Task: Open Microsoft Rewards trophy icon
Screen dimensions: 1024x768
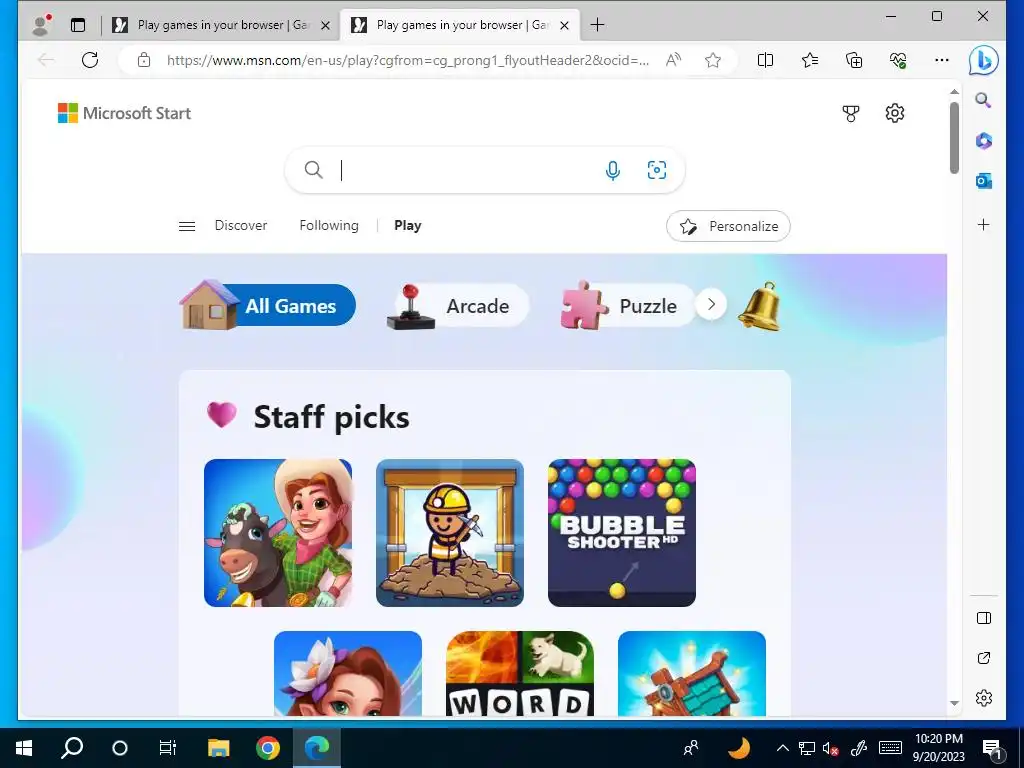Action: point(850,114)
